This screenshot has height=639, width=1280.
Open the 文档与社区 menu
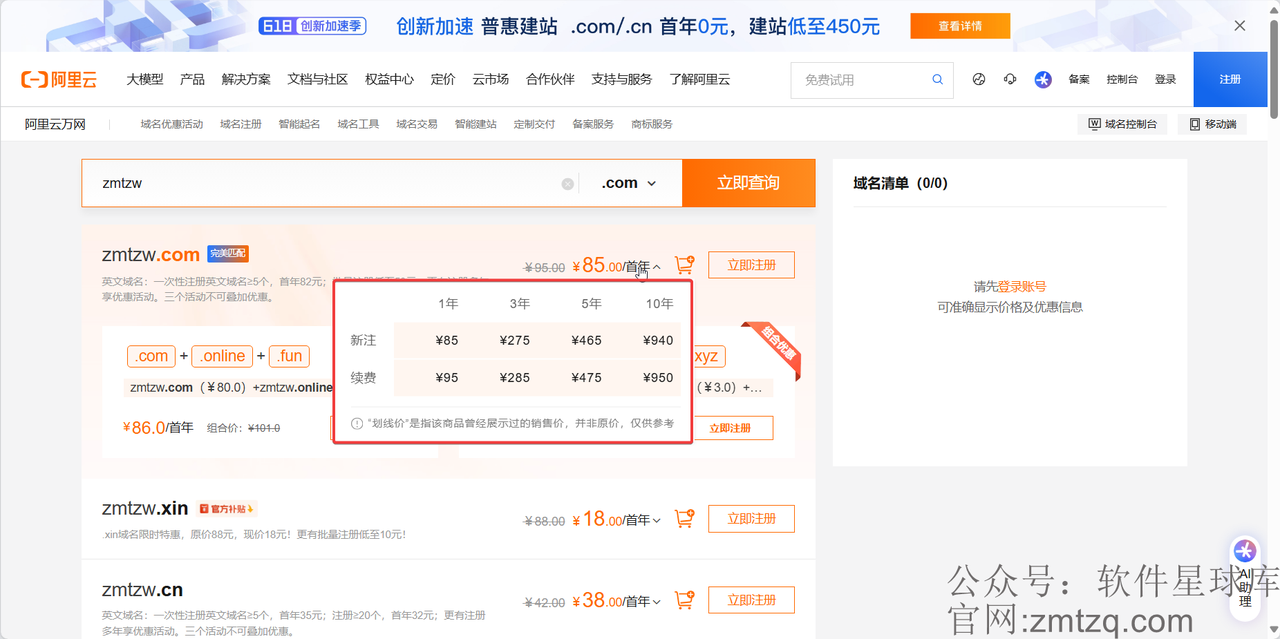(317, 79)
